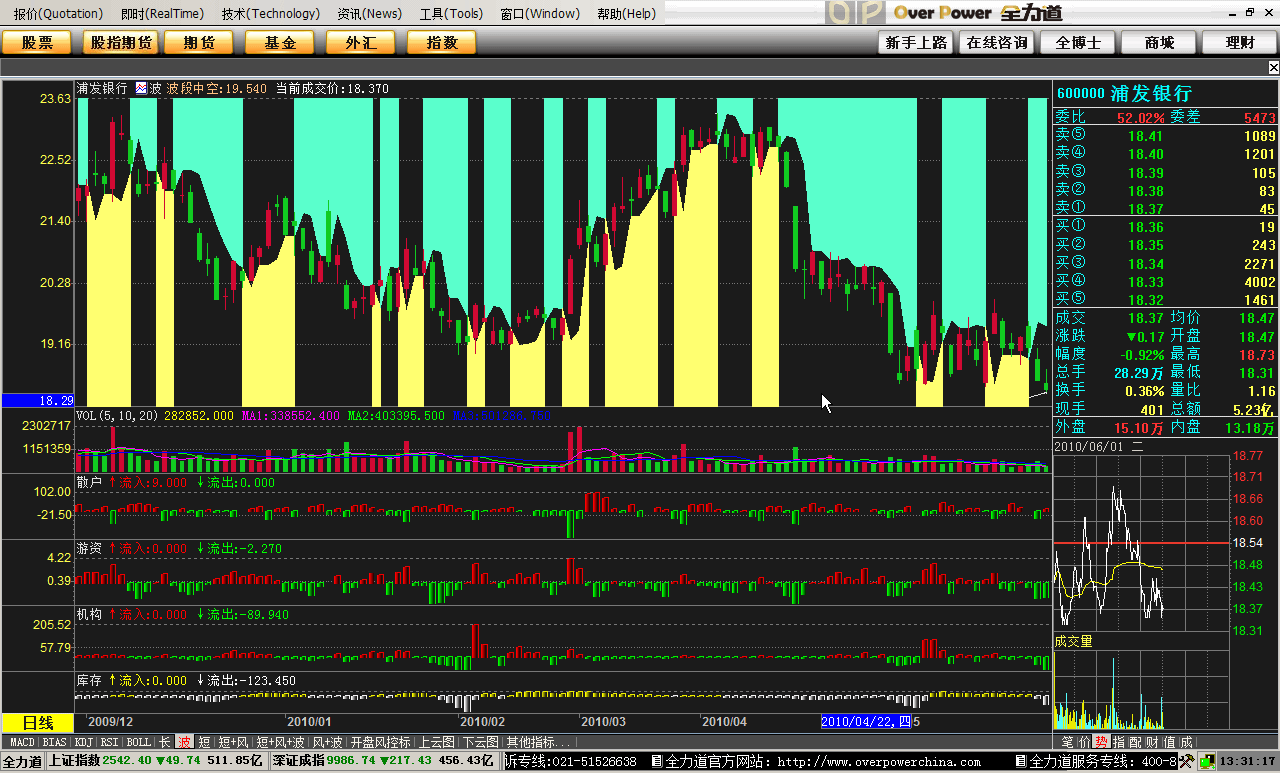Click the 指数 button
This screenshot has width=1280, height=773.
tap(442, 42)
